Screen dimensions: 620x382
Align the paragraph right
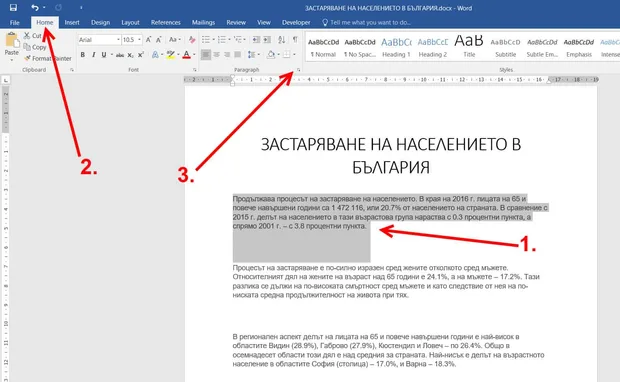tap(227, 55)
